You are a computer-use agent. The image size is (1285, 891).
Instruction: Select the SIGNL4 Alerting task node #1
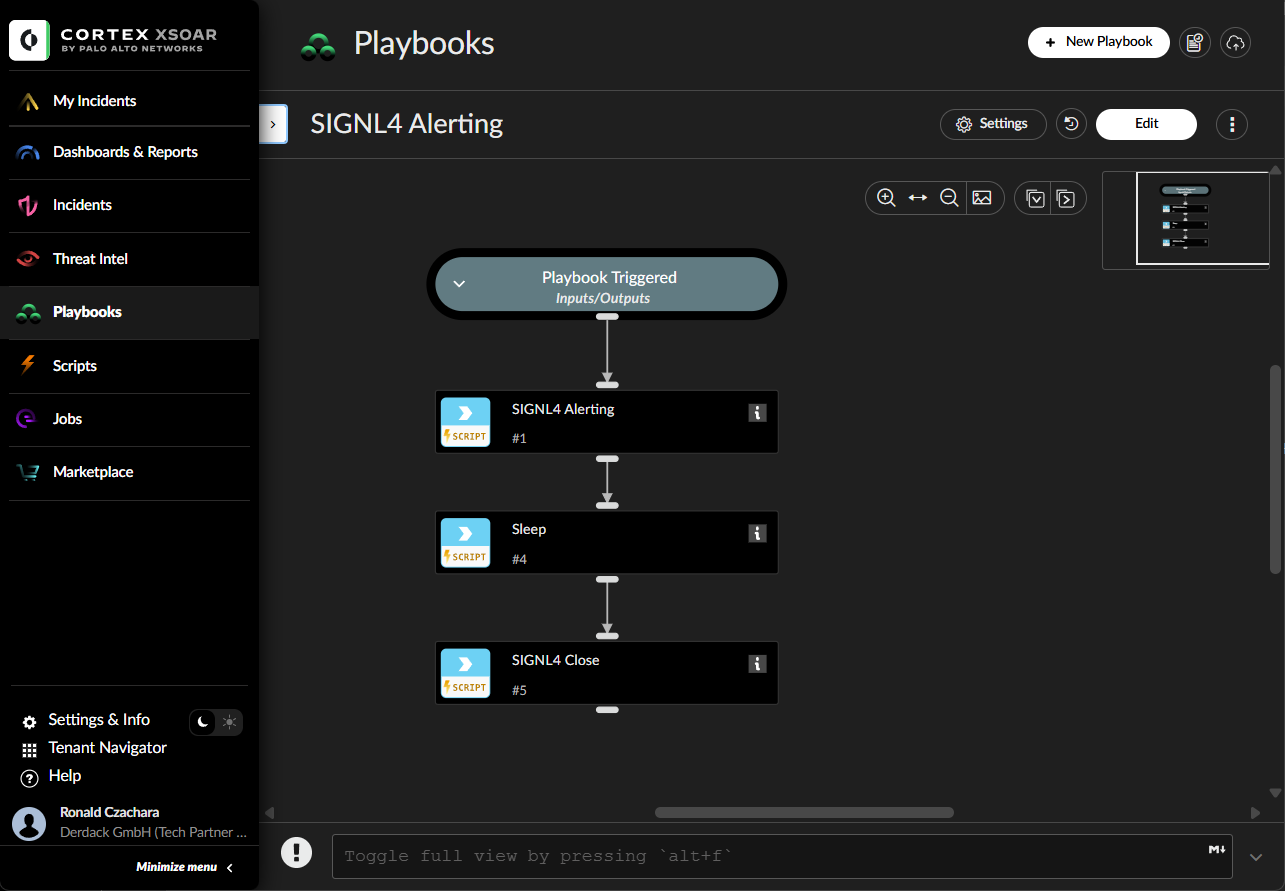(x=606, y=422)
